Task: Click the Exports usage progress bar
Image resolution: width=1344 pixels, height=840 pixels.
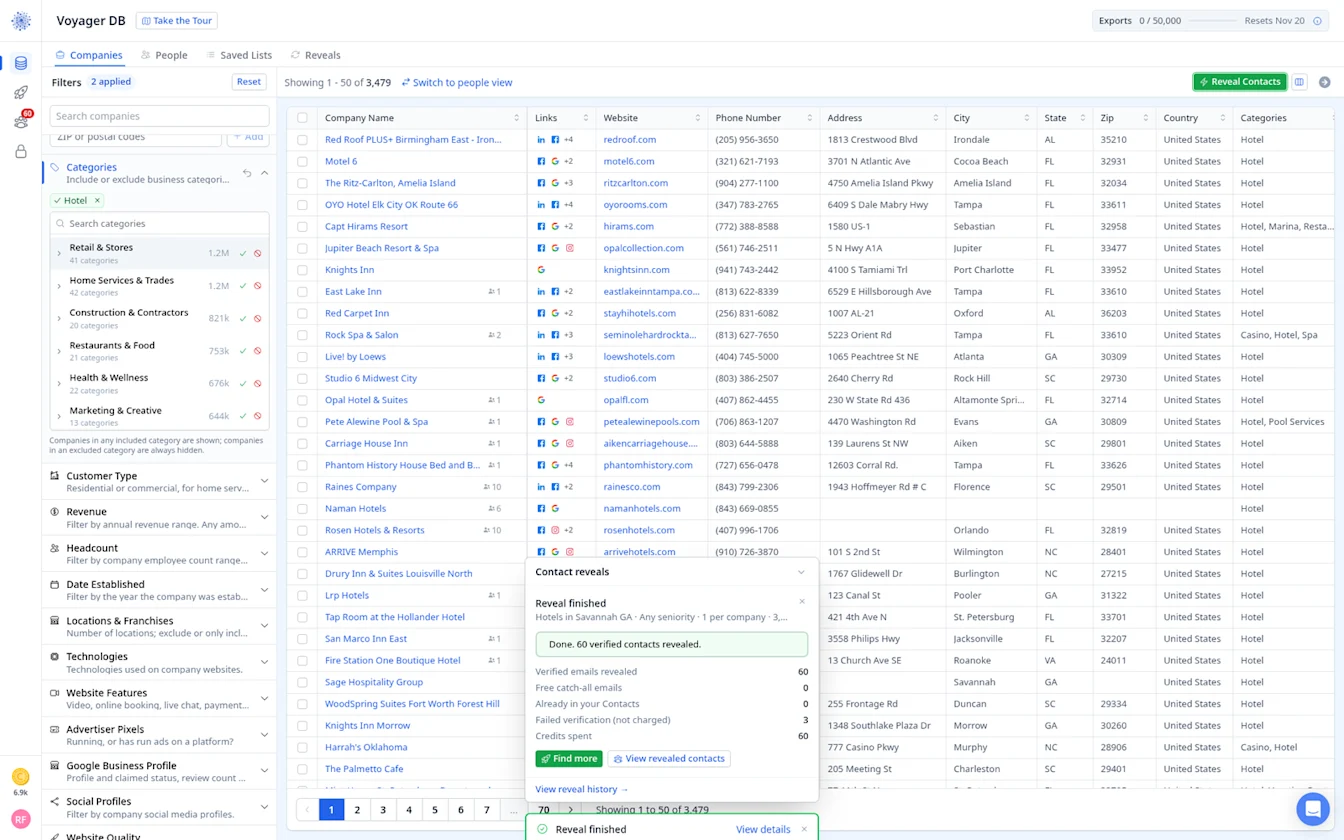Action: click(x=1212, y=21)
